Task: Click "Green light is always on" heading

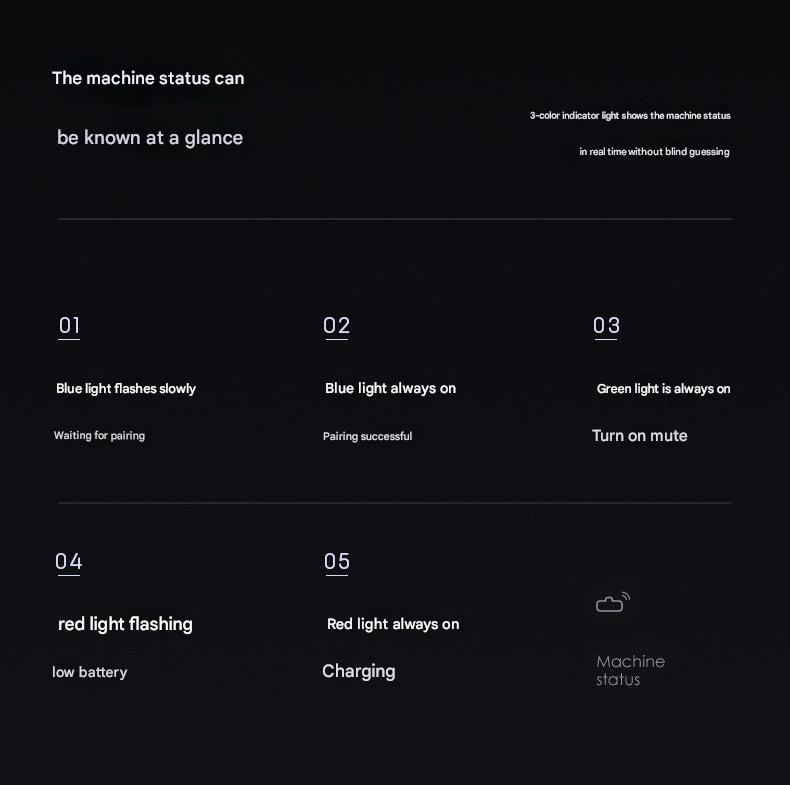Action: (663, 389)
